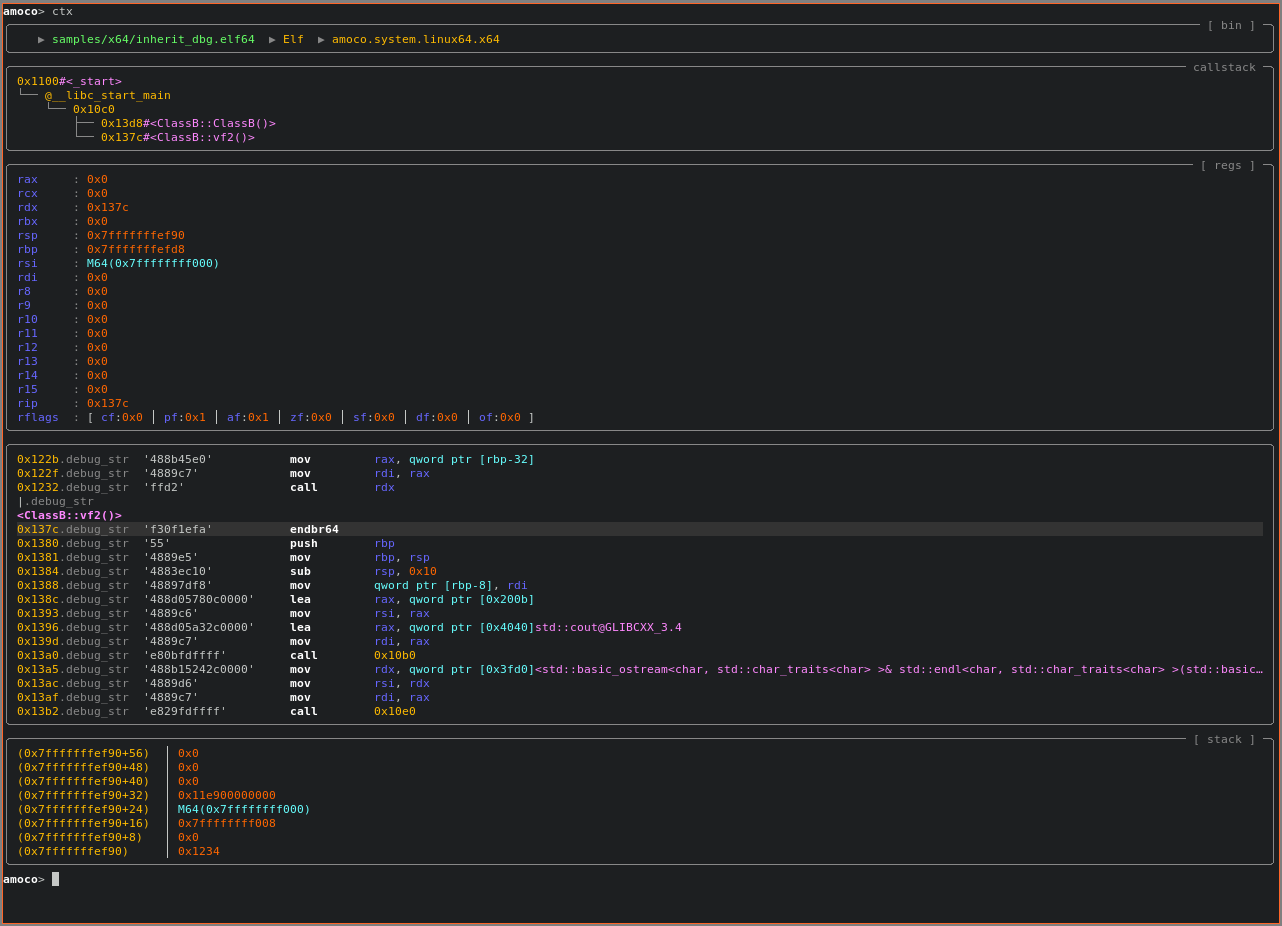
Task: Click the arrow before amoco.system.linux64.x64
Action: pos(321,40)
